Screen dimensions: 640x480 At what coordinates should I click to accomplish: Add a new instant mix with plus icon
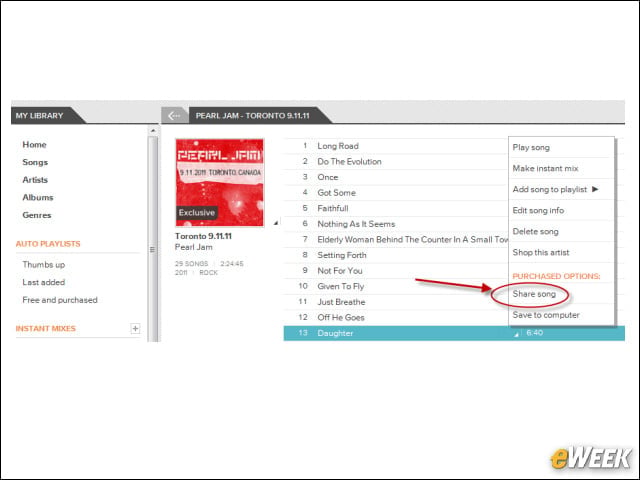click(135, 328)
